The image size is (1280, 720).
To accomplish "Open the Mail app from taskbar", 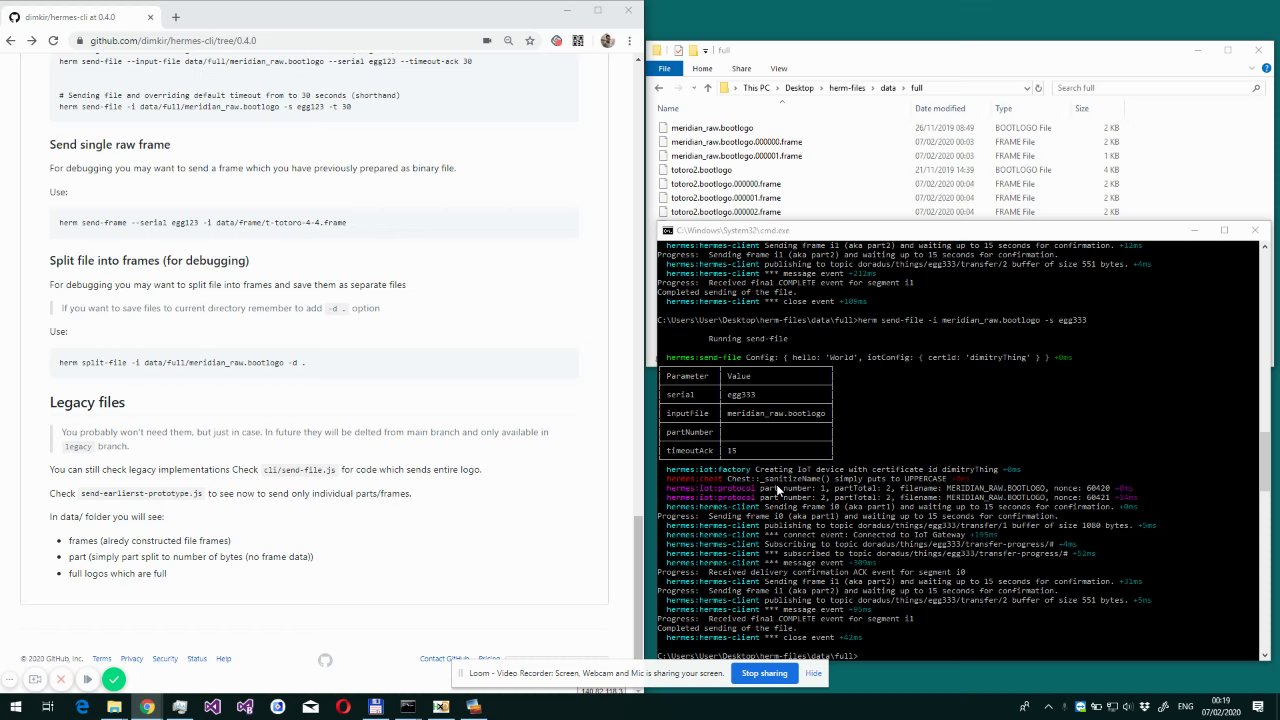I will [310, 707].
